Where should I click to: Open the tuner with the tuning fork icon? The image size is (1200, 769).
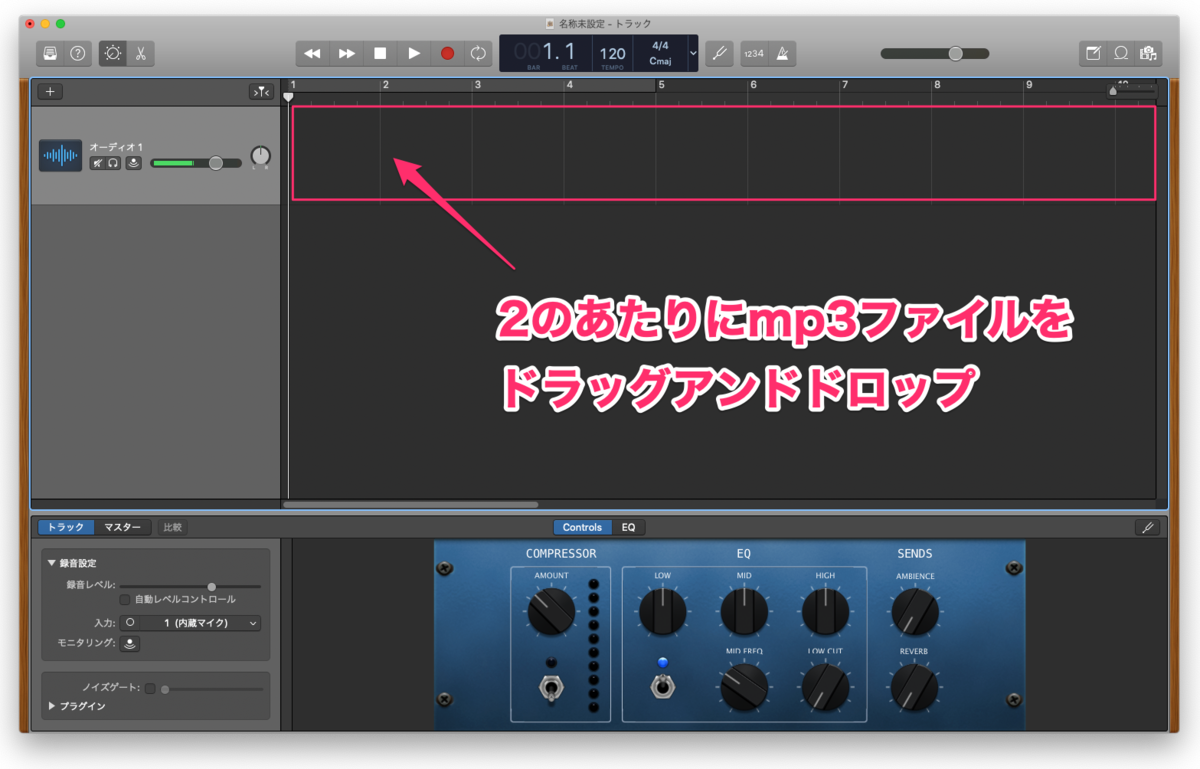click(x=719, y=53)
